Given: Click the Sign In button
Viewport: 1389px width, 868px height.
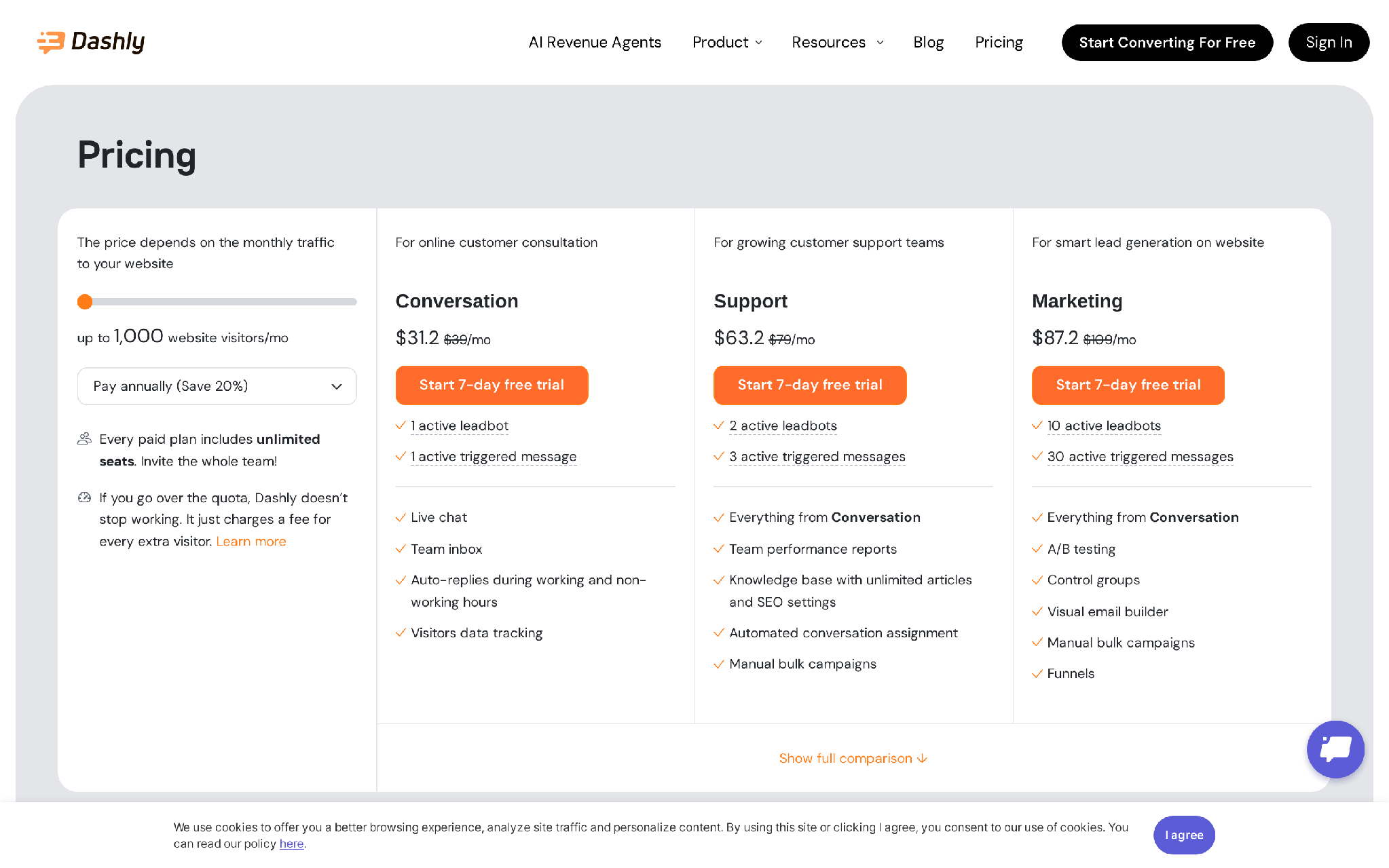Looking at the screenshot, I should pyautogui.click(x=1329, y=43).
